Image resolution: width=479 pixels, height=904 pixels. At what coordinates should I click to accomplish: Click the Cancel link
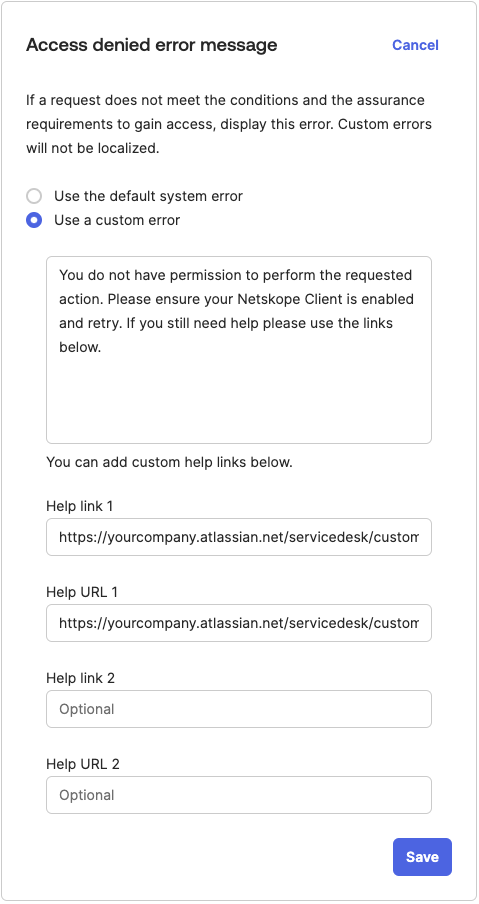[415, 45]
